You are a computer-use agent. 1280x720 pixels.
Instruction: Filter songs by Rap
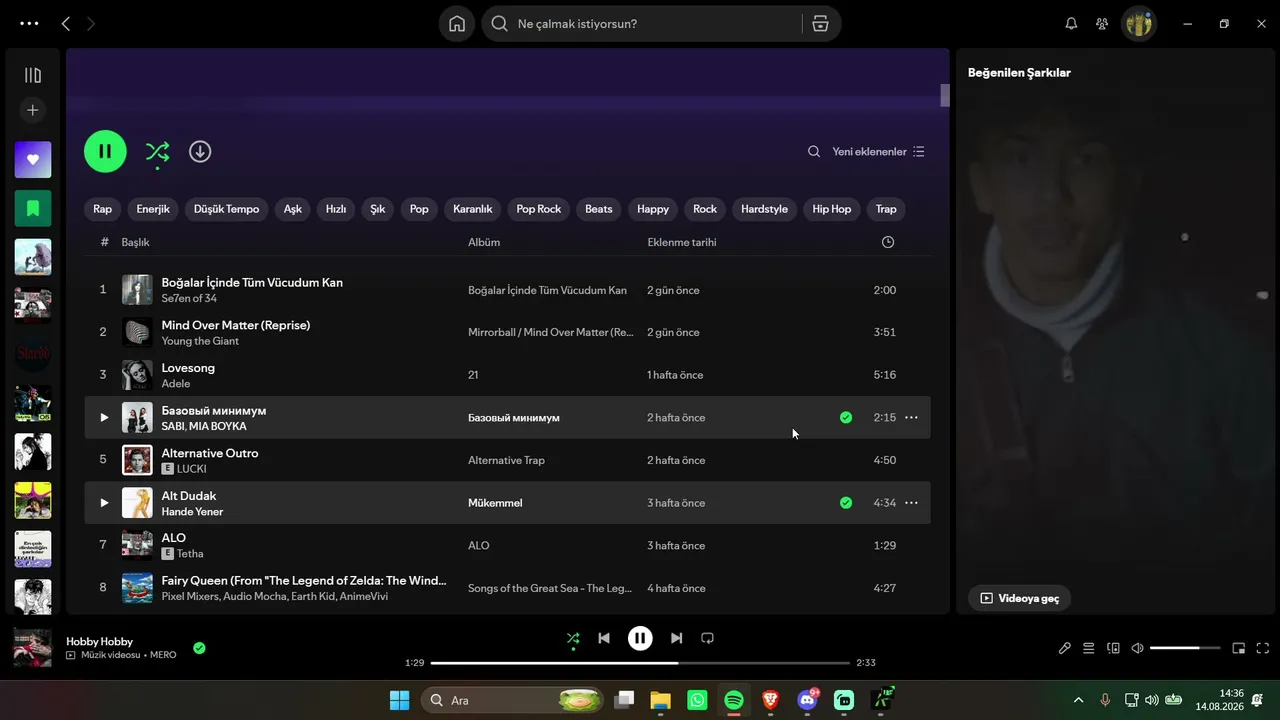click(x=103, y=209)
